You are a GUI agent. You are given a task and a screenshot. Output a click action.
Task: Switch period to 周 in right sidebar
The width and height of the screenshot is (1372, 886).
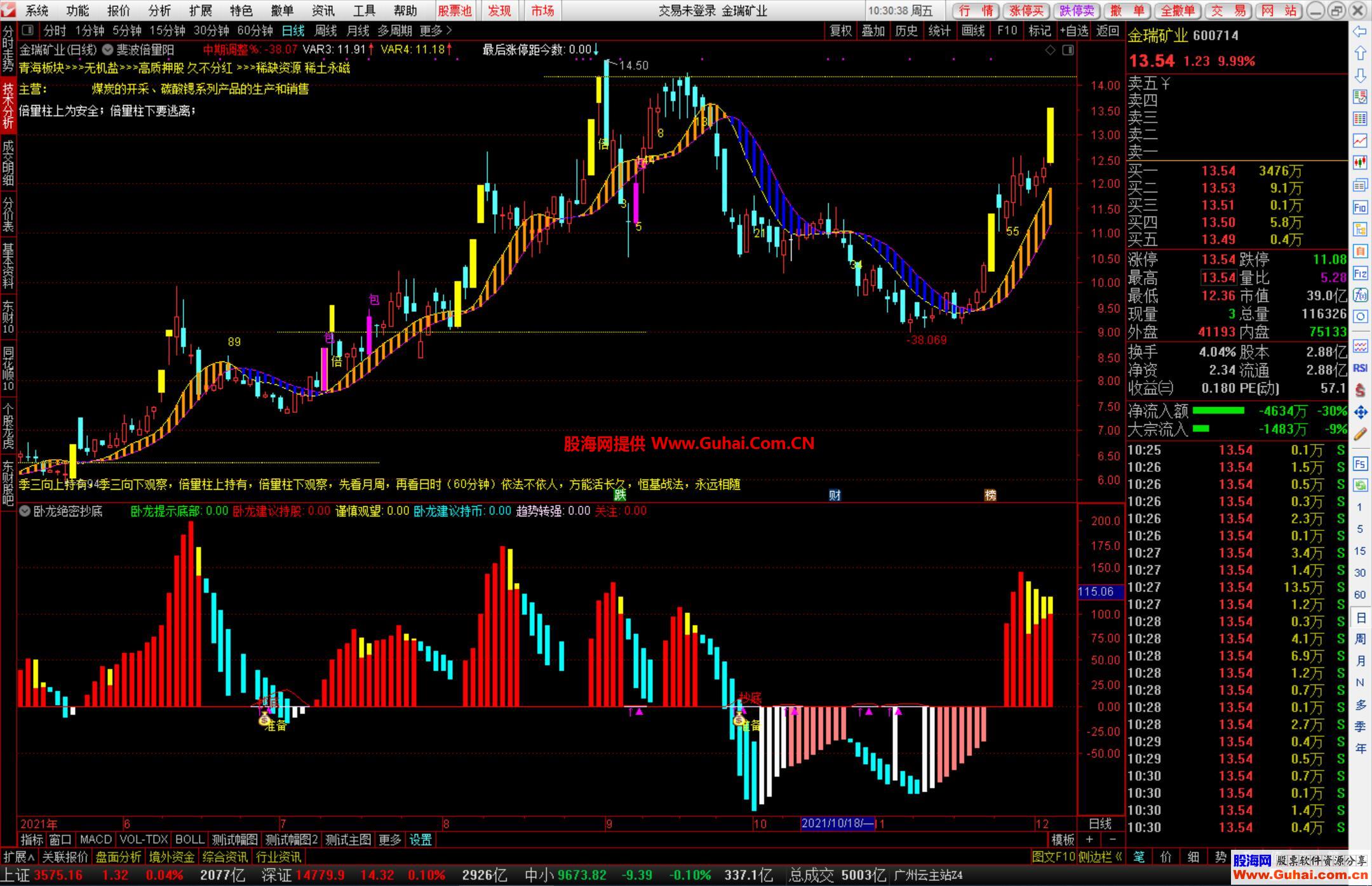[x=1360, y=639]
